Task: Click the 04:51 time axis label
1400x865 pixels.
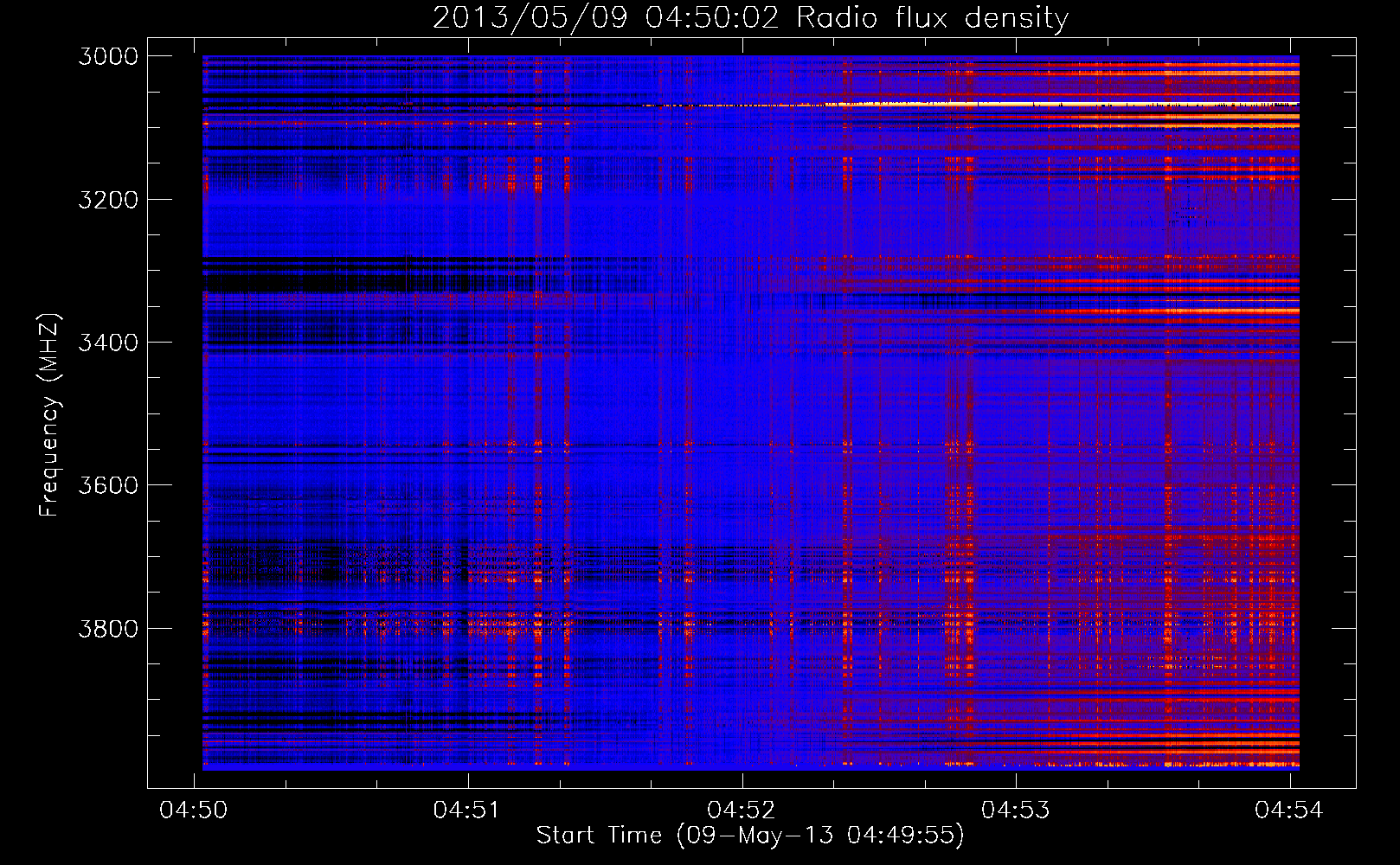Action: 467,811
